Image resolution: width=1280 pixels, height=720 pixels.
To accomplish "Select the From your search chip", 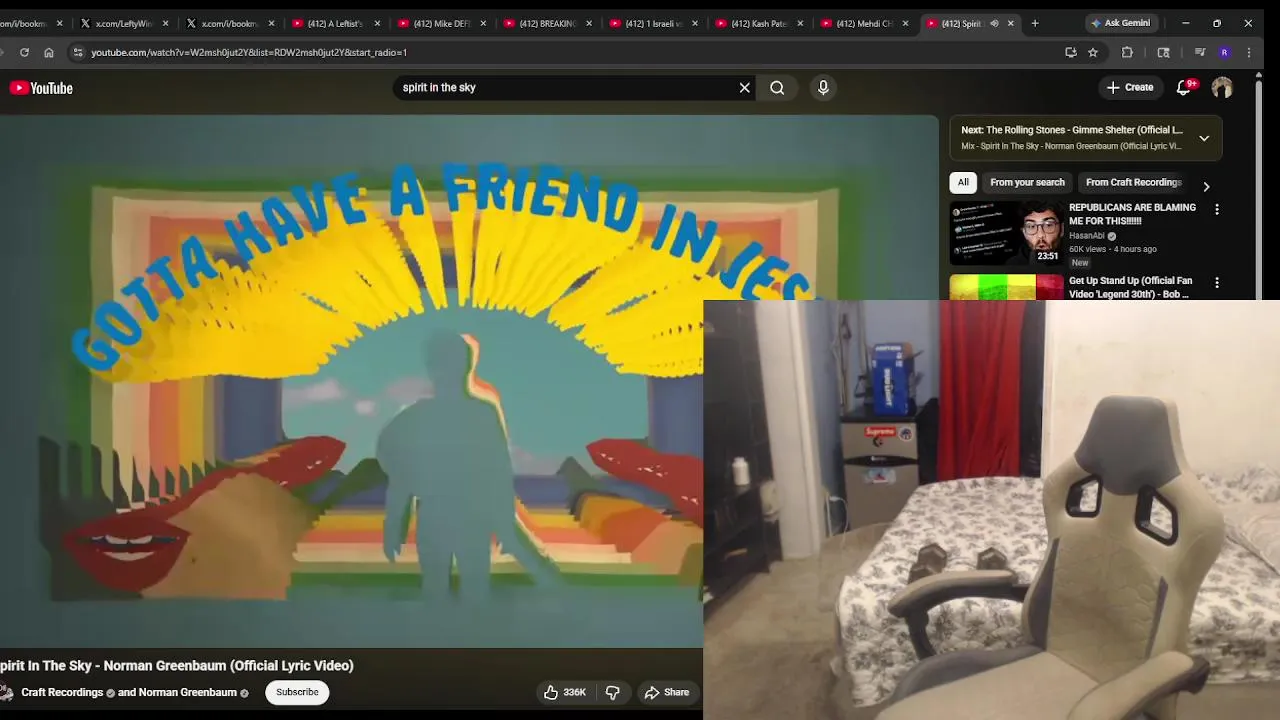I will (1027, 182).
